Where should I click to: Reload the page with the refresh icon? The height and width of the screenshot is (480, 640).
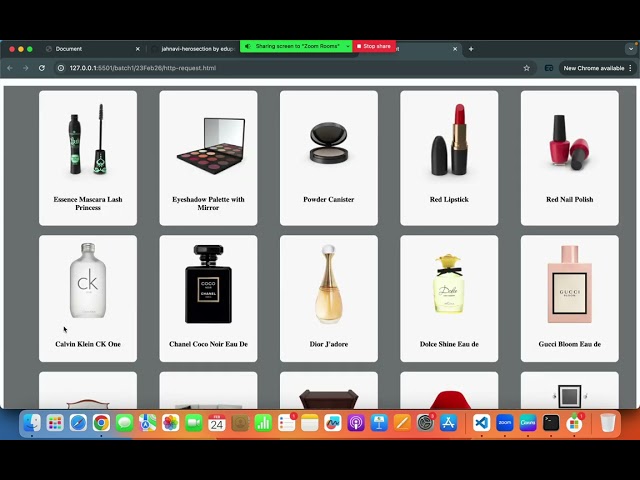click(x=42, y=68)
